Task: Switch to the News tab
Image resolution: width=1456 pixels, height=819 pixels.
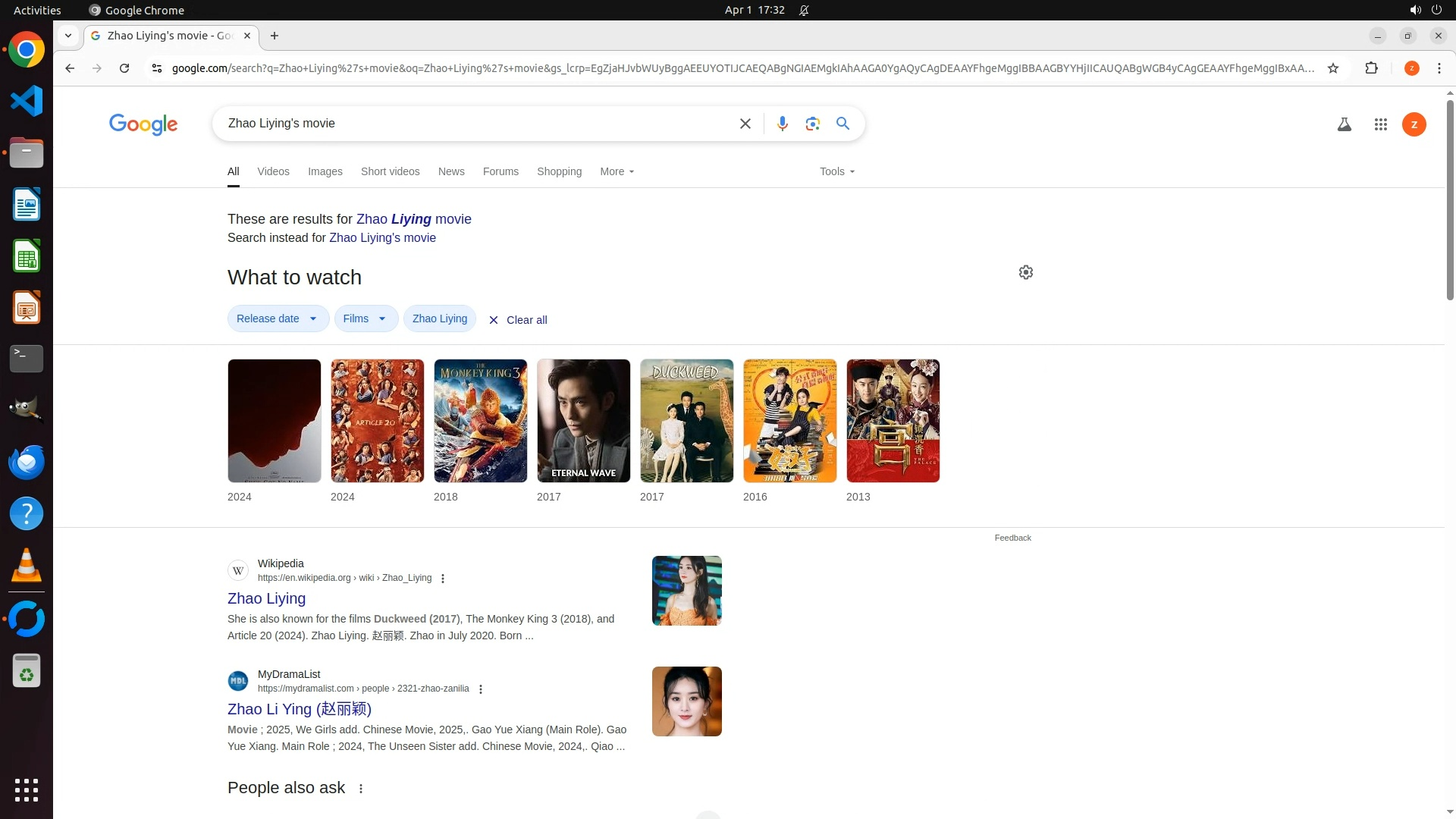Action: tap(451, 171)
